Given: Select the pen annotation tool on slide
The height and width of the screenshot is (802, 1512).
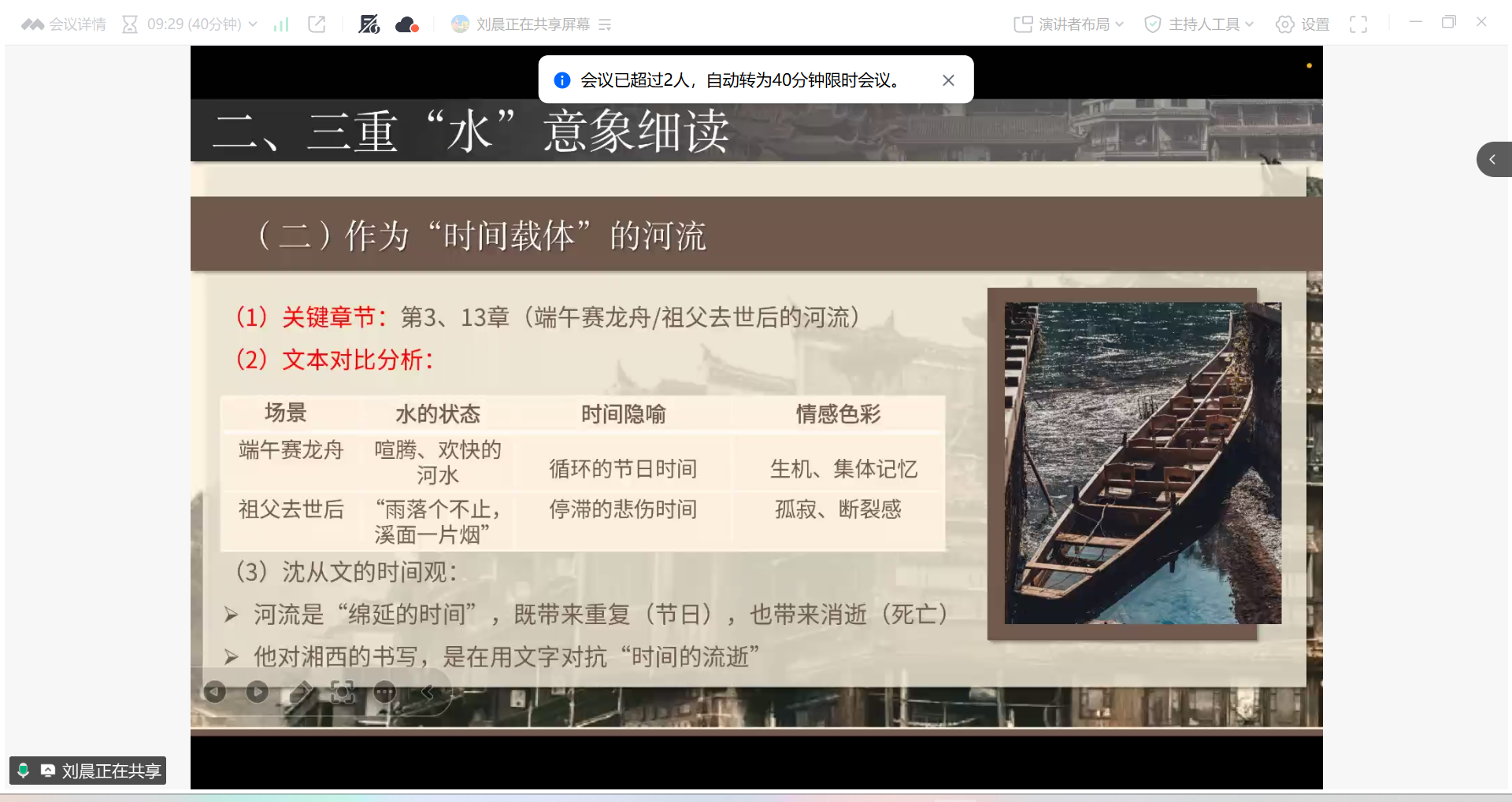Looking at the screenshot, I should pyautogui.click(x=300, y=692).
